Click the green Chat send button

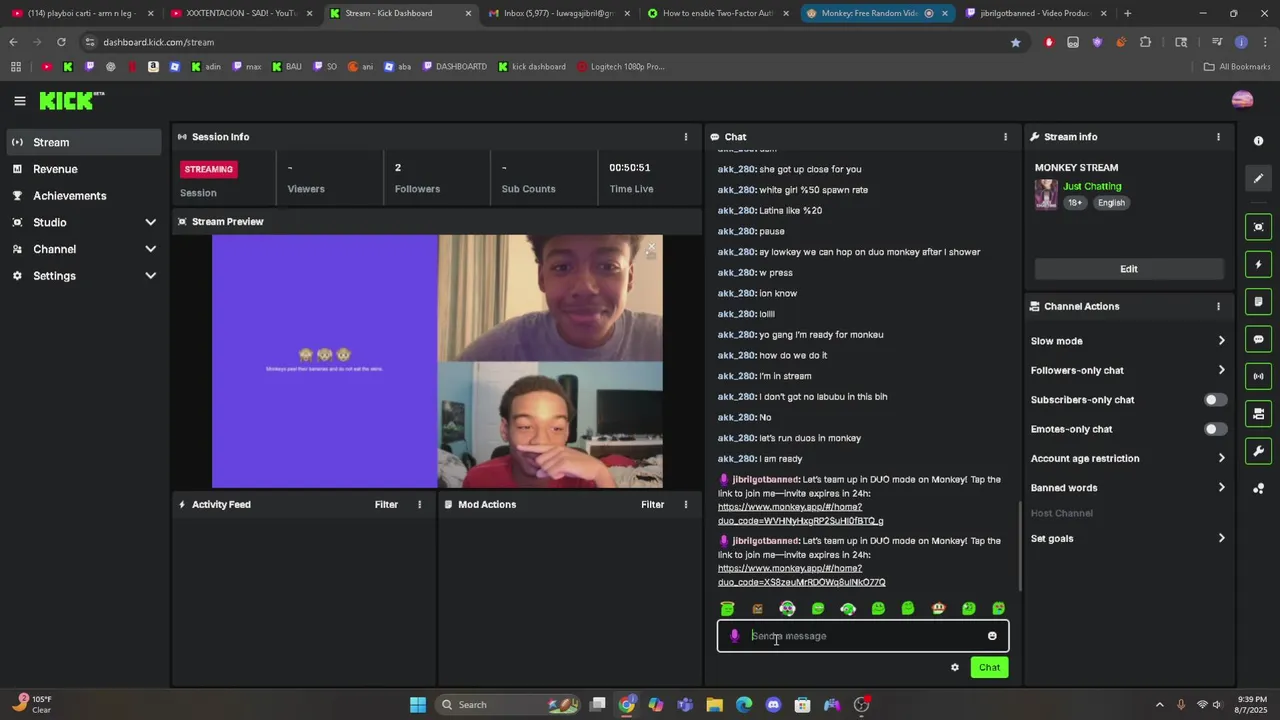(989, 667)
